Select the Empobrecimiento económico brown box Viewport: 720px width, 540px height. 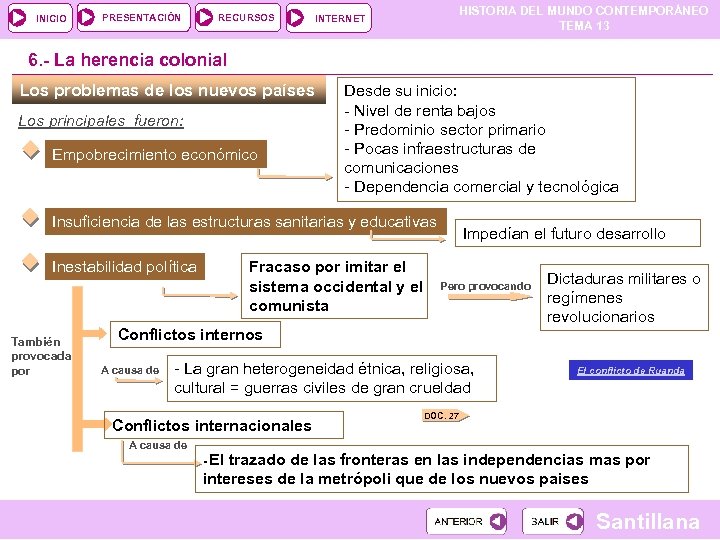pyautogui.click(x=156, y=154)
